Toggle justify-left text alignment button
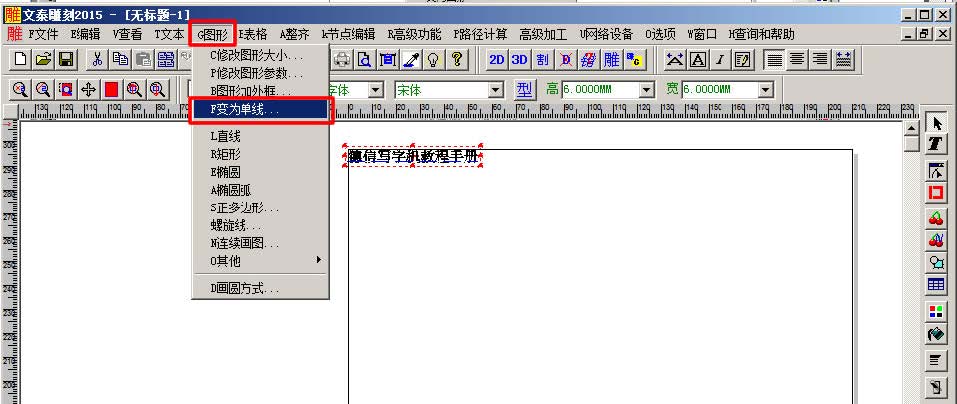The height and width of the screenshot is (404, 957). tap(775, 59)
